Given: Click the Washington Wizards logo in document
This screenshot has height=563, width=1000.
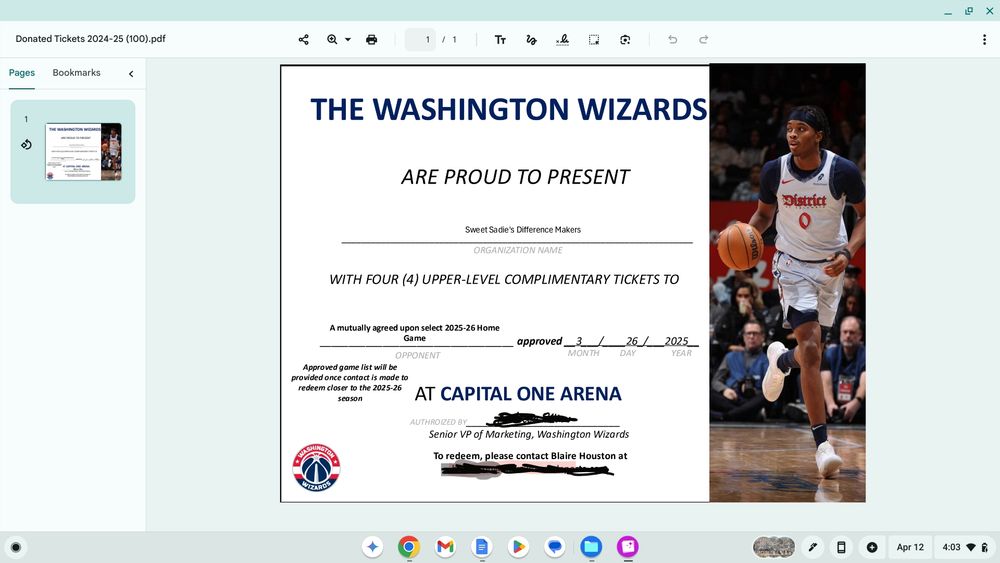Looking at the screenshot, I should point(316,467).
